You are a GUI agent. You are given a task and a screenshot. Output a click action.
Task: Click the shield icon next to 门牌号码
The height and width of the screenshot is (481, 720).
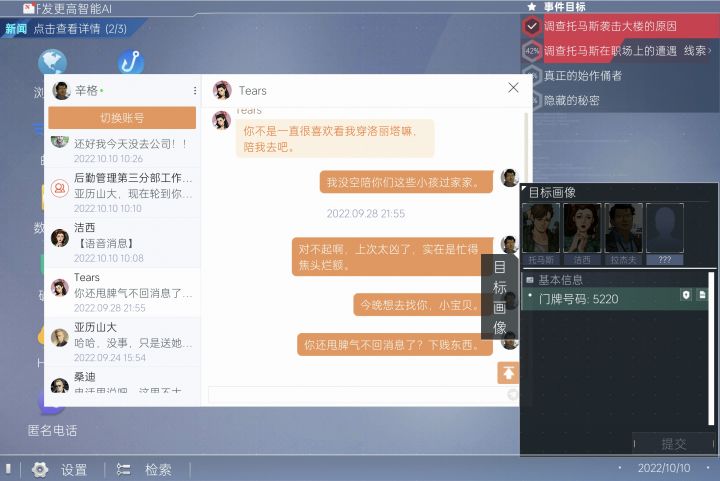(686, 295)
